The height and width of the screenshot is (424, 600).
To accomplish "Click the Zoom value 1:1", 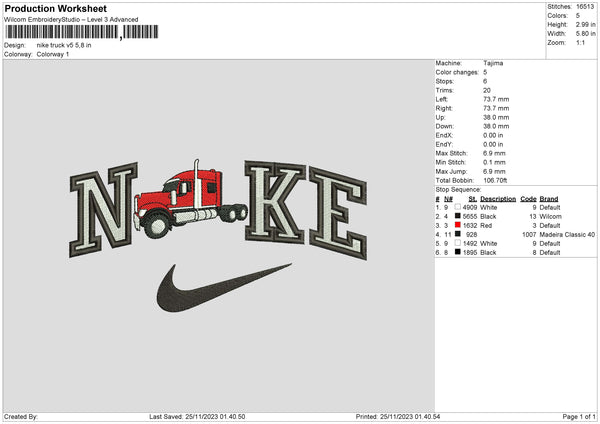I will point(580,42).
